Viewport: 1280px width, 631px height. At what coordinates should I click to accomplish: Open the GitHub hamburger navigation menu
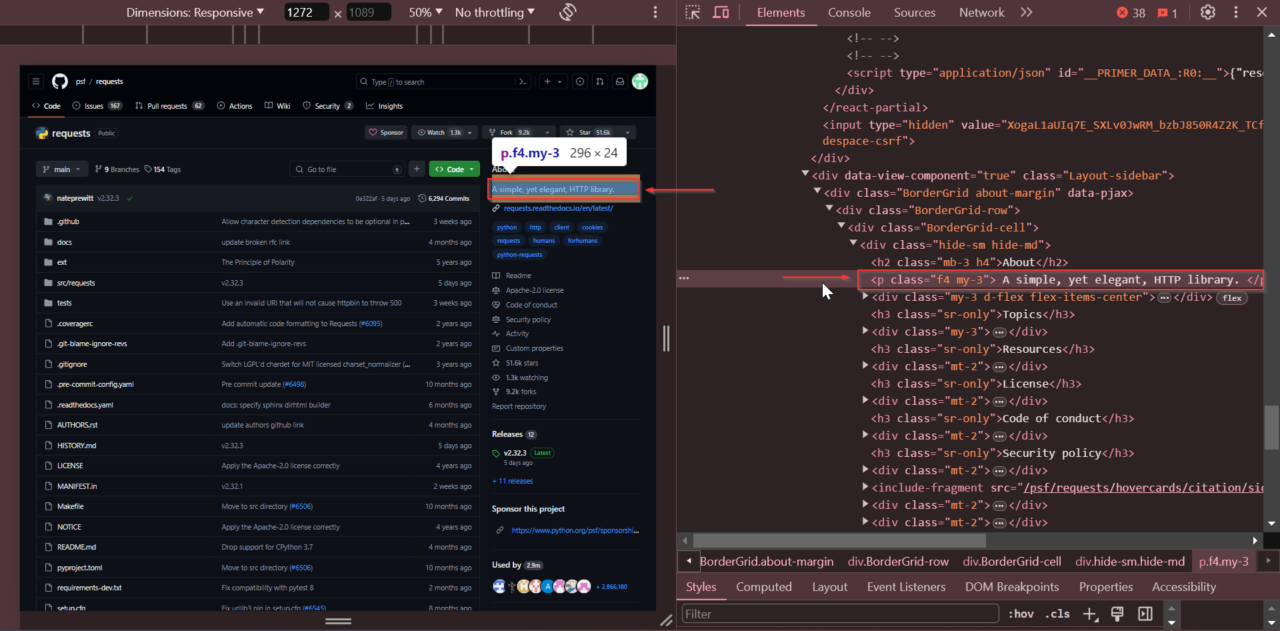[36, 82]
